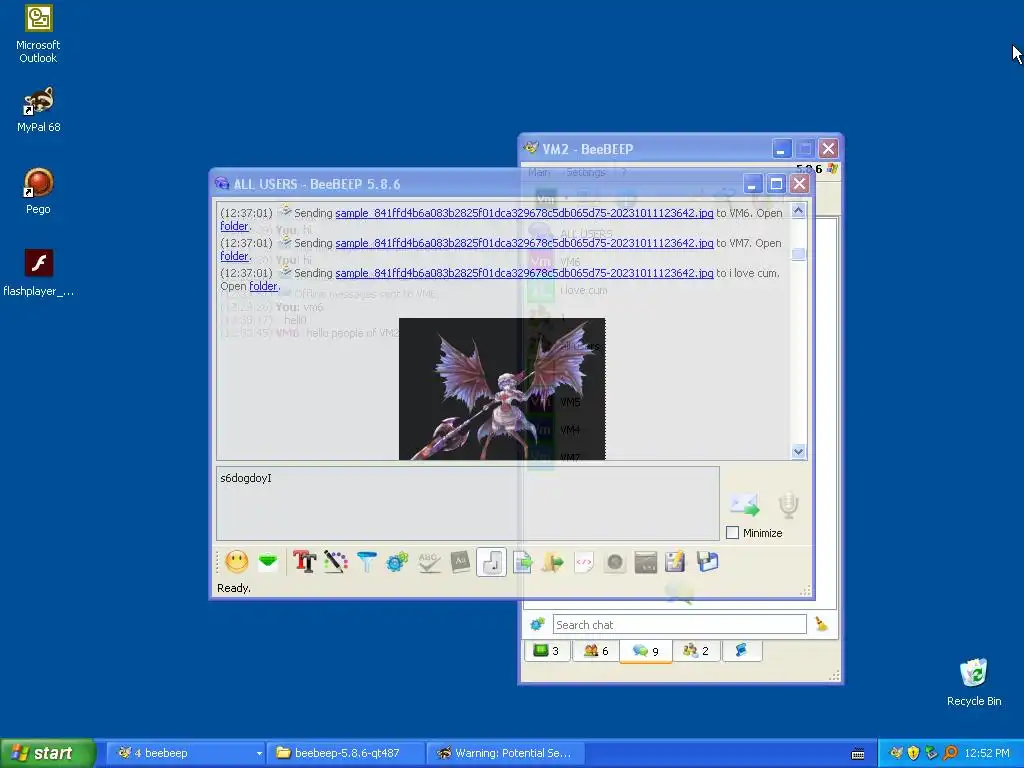Screen dimensions: 1024x768
Task: Click the magnifier tray icon
Action: point(950,753)
